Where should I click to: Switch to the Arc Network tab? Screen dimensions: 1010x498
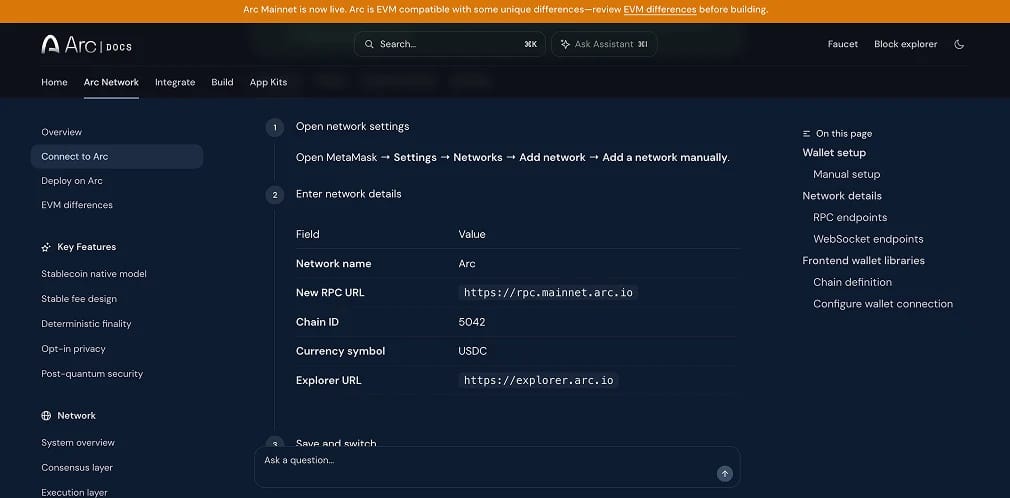pos(111,82)
